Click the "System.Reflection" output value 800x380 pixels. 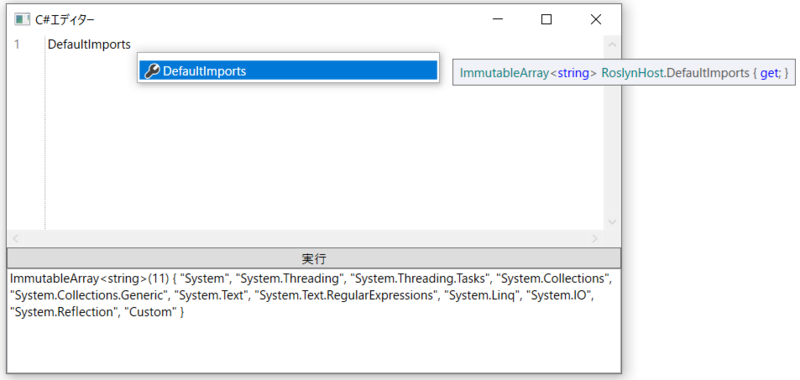pos(63,312)
